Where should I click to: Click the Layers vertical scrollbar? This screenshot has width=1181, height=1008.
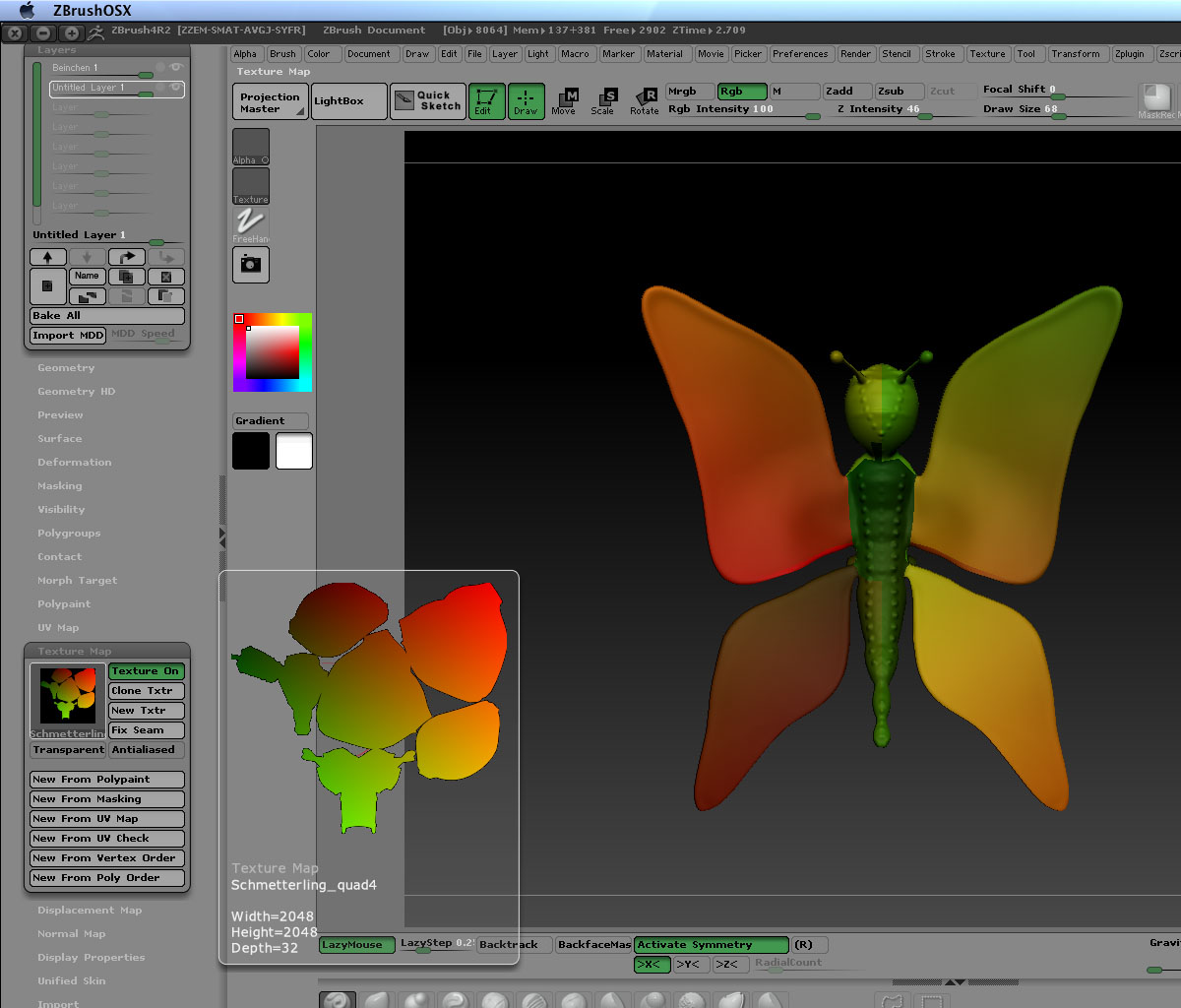click(x=37, y=142)
